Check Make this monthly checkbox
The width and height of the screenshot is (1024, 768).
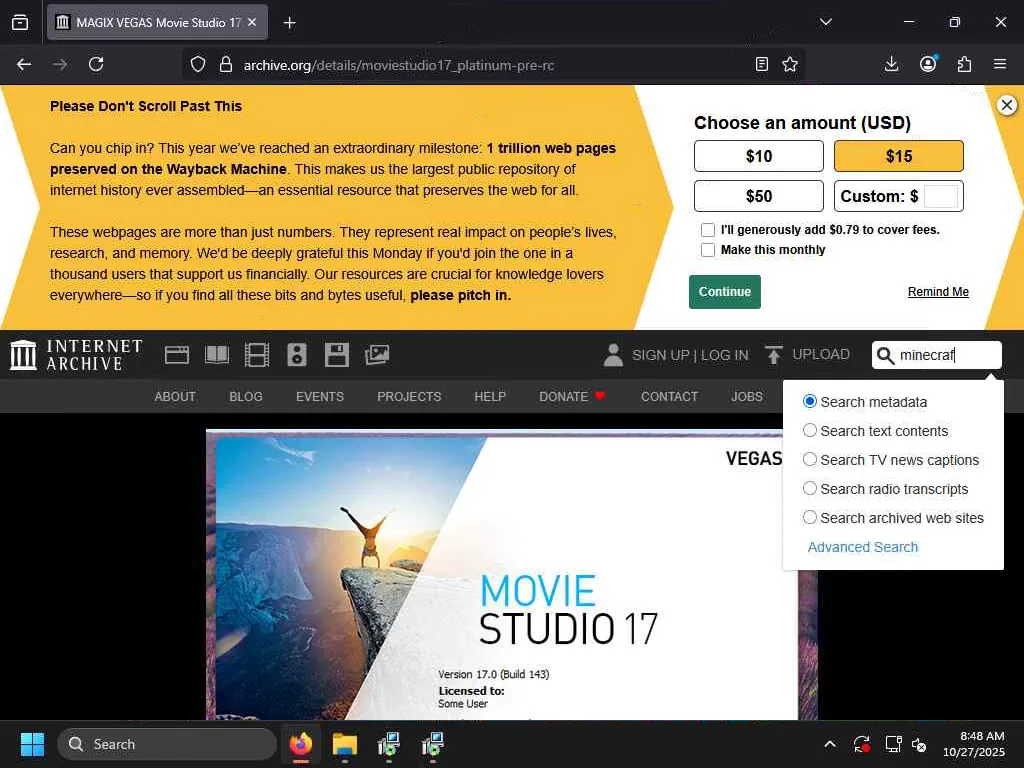pos(708,250)
